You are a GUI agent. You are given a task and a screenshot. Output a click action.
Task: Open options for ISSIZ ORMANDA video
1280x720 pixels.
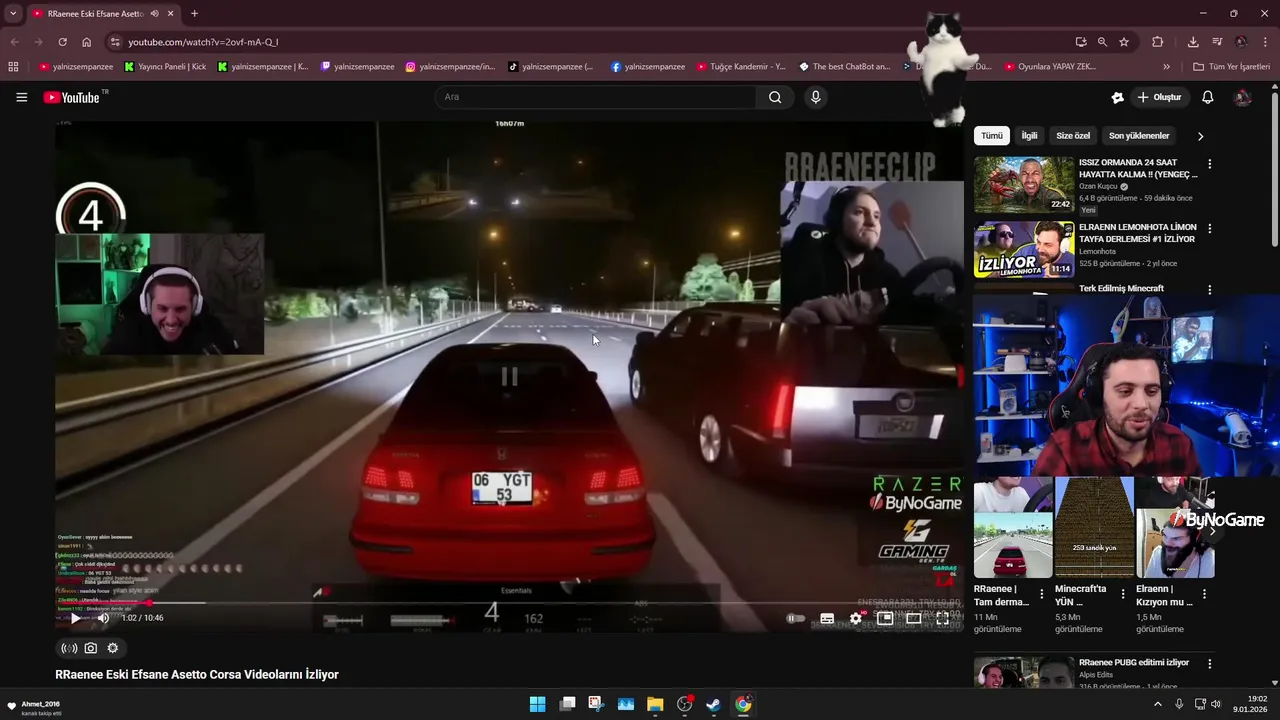[x=1209, y=164]
